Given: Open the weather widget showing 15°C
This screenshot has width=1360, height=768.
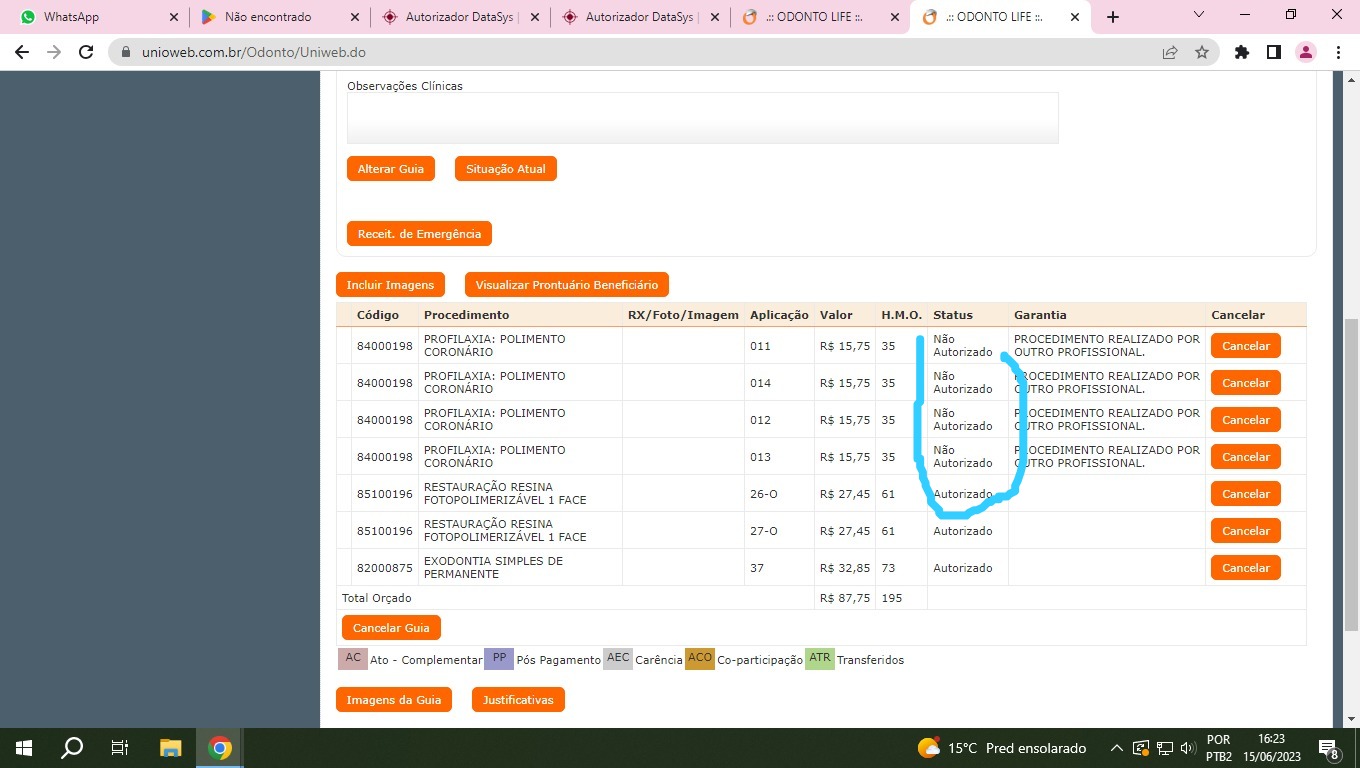Looking at the screenshot, I should [1001, 748].
